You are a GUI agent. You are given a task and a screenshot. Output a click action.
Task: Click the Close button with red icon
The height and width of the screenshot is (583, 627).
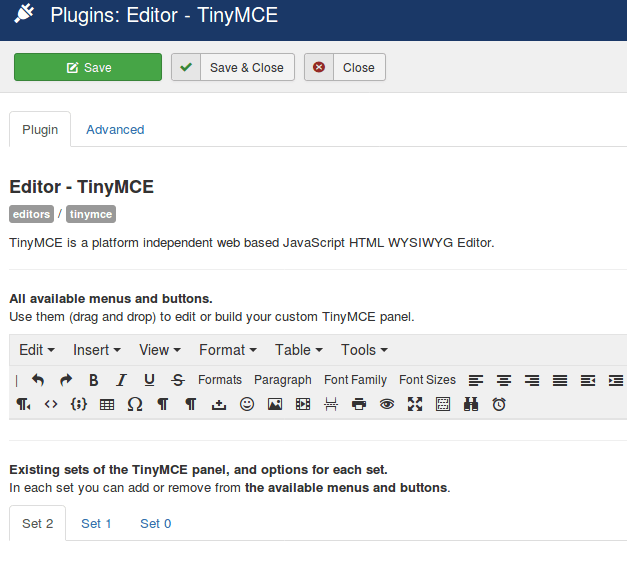(x=345, y=67)
